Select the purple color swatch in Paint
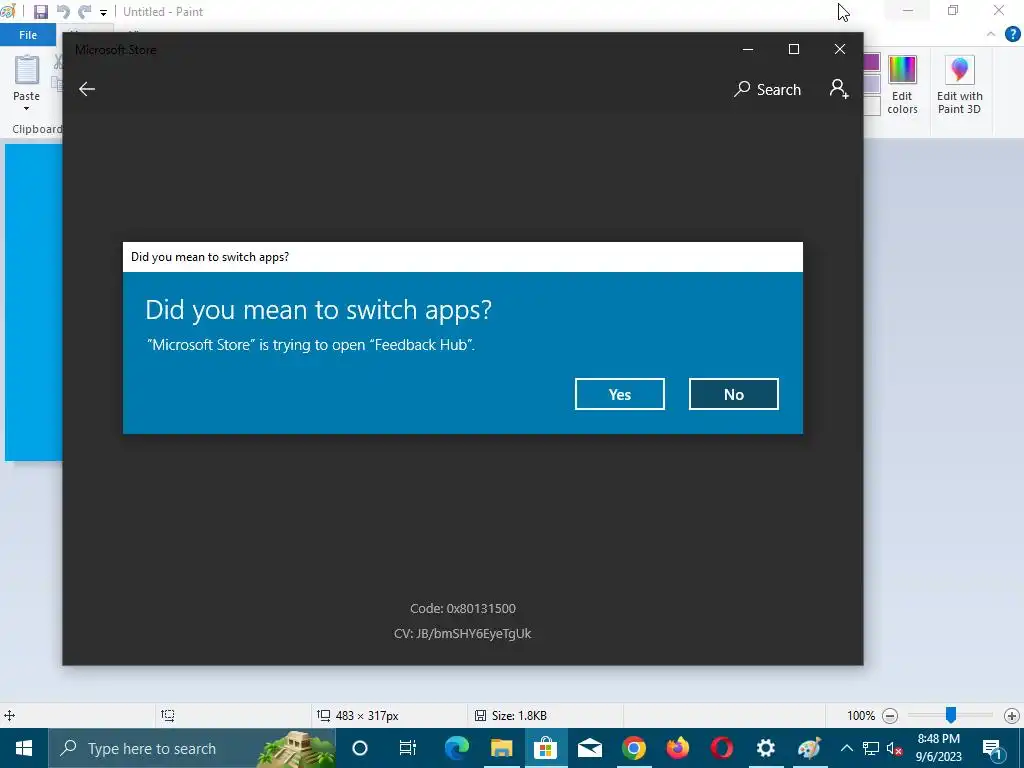The height and width of the screenshot is (768, 1024). point(872,63)
